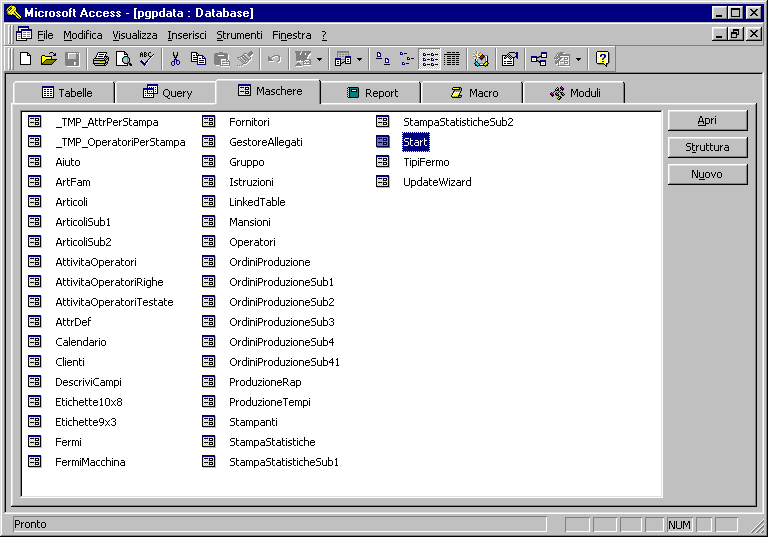Image resolution: width=768 pixels, height=537 pixels.
Task: Click the Struttura button
Action: click(x=707, y=147)
